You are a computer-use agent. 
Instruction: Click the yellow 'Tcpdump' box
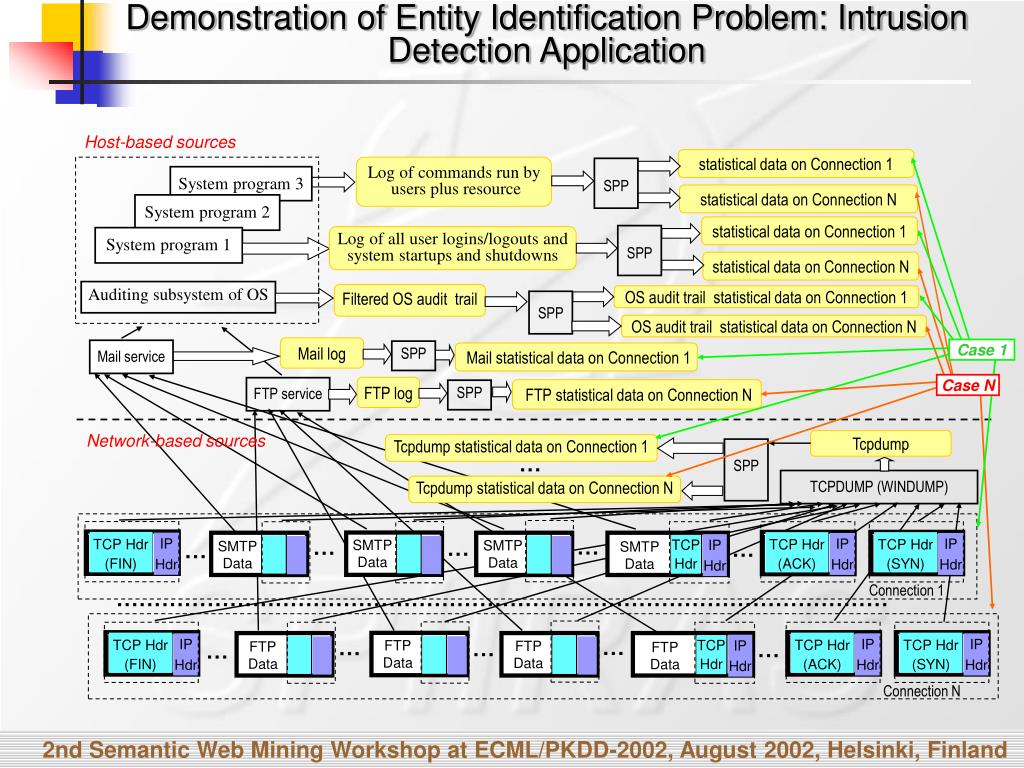[x=880, y=444]
